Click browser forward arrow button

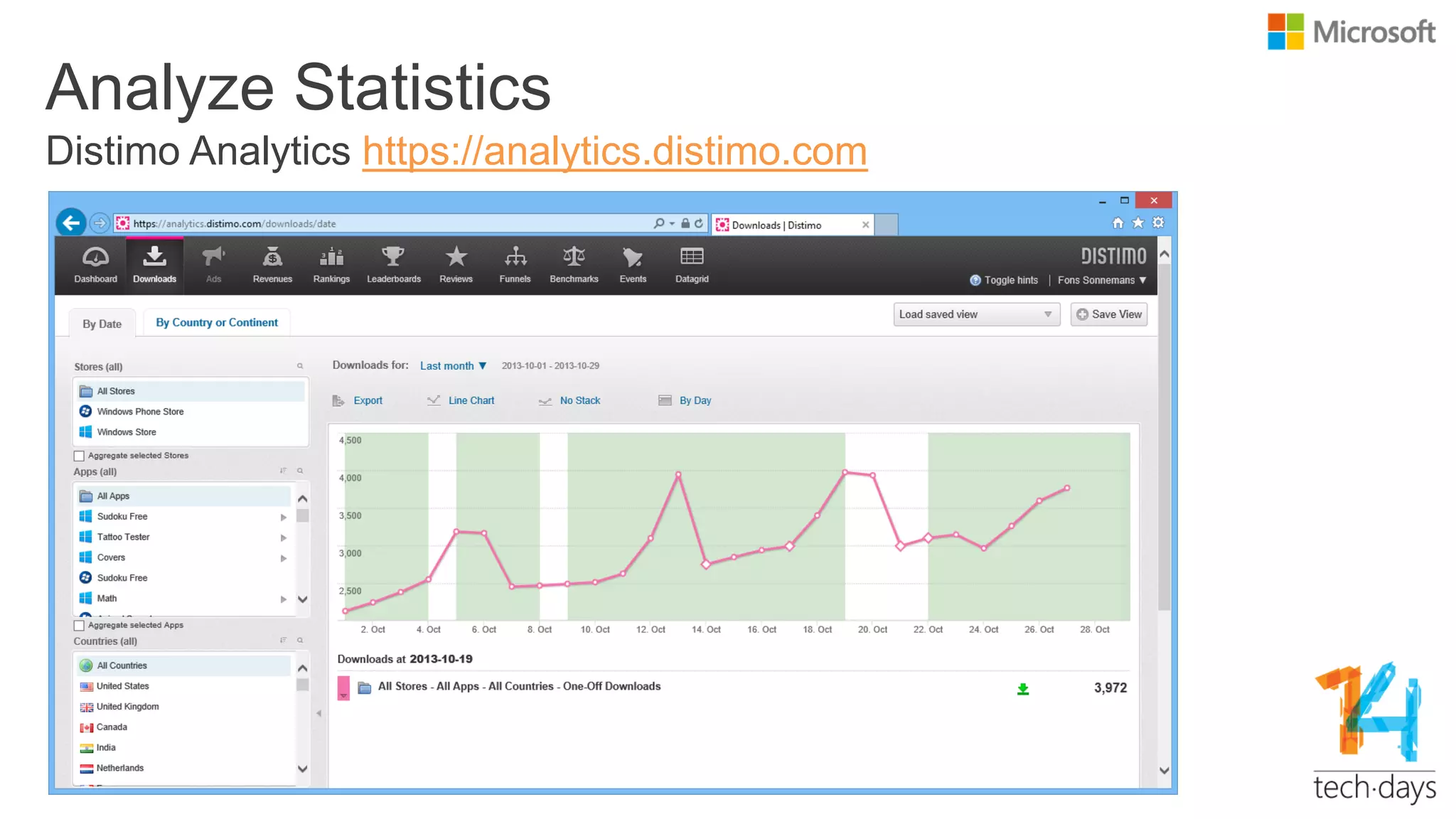(100, 223)
